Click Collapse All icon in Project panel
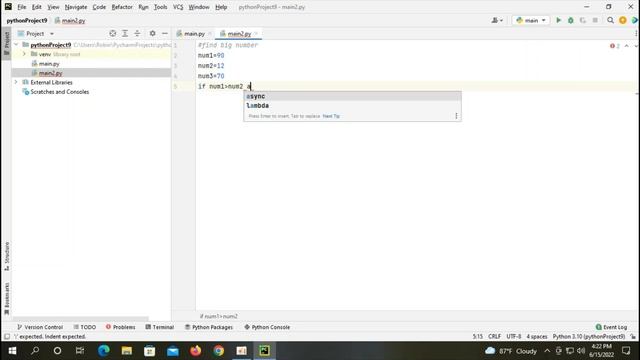The height and width of the screenshot is (360, 640). coord(137,33)
